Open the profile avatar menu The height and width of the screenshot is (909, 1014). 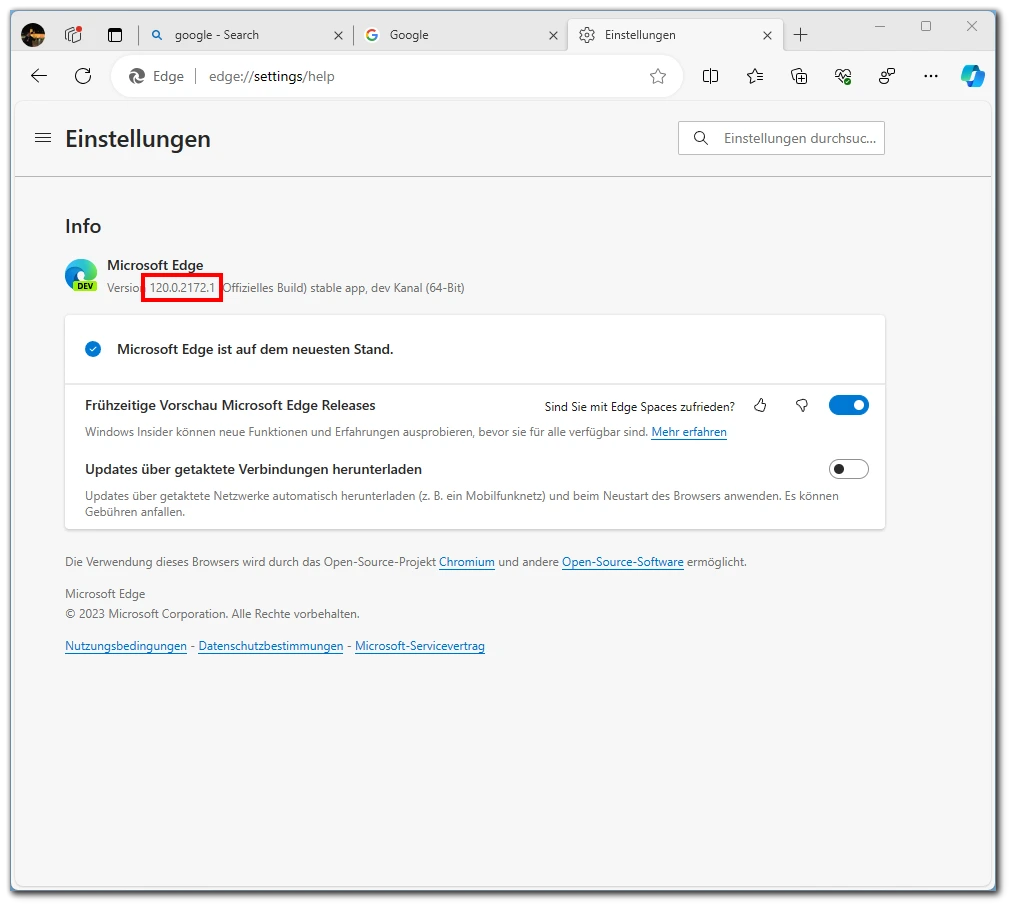click(33, 35)
